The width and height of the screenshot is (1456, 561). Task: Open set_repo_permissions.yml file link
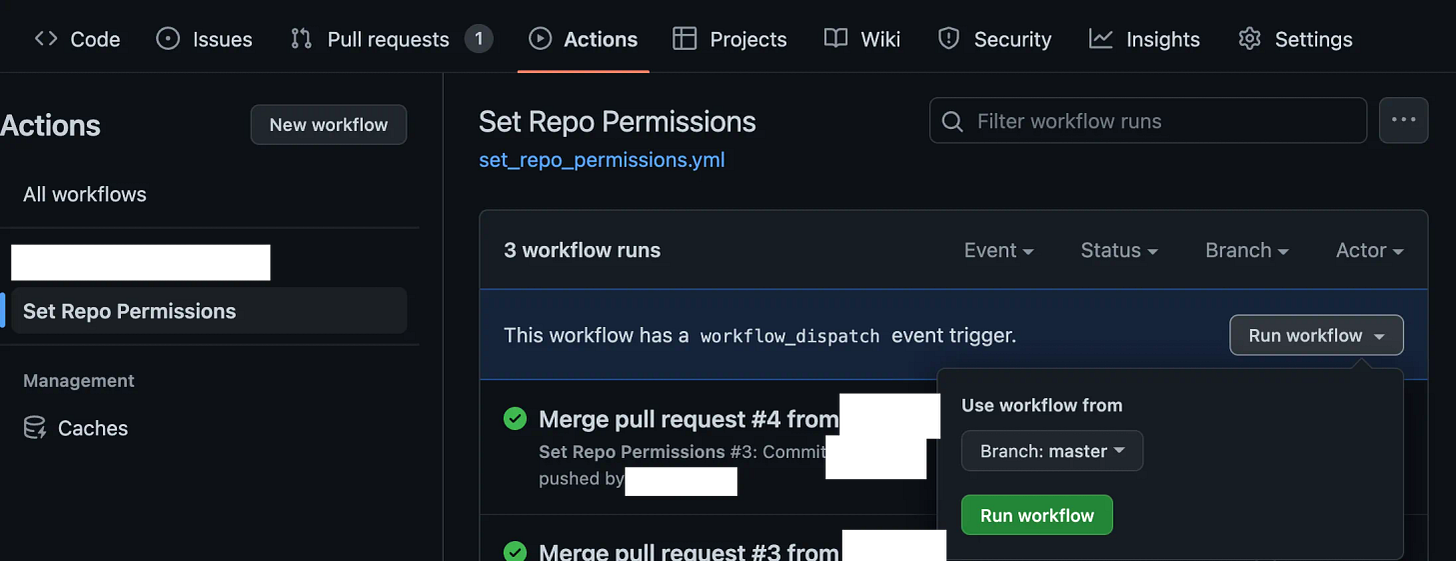tap(602, 159)
